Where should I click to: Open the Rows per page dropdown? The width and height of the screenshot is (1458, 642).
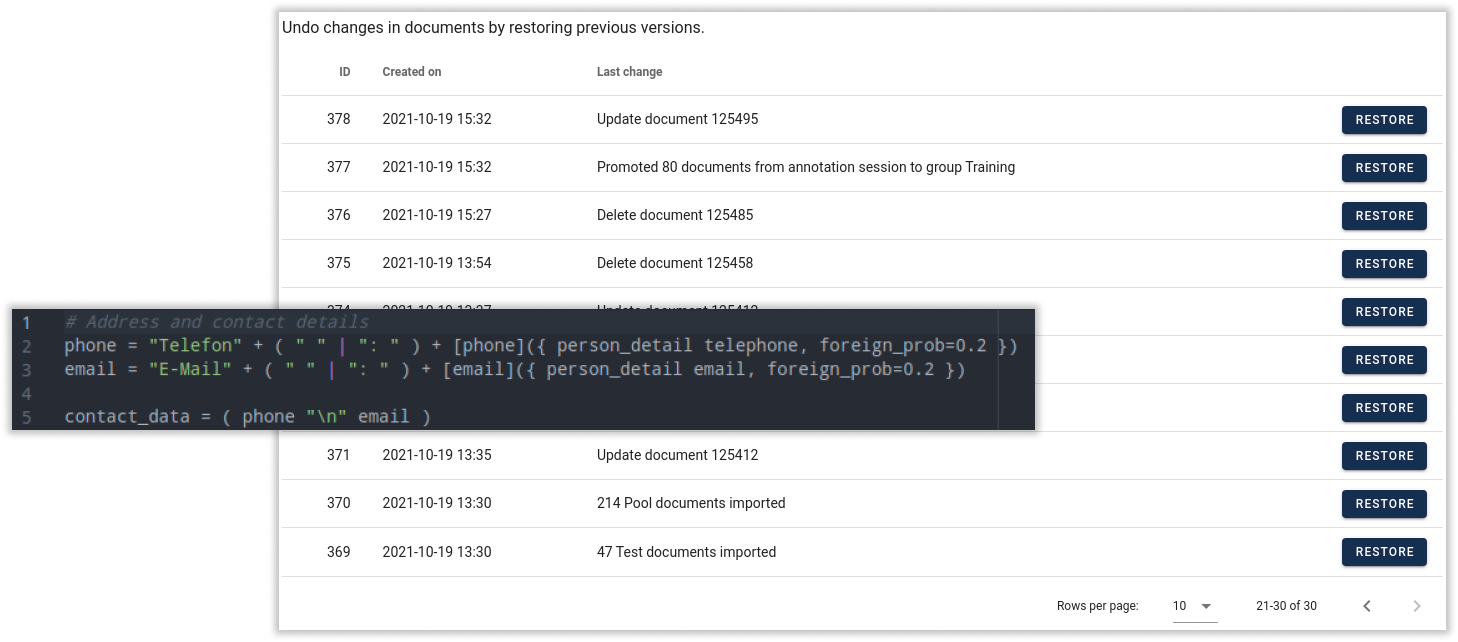click(x=1194, y=606)
